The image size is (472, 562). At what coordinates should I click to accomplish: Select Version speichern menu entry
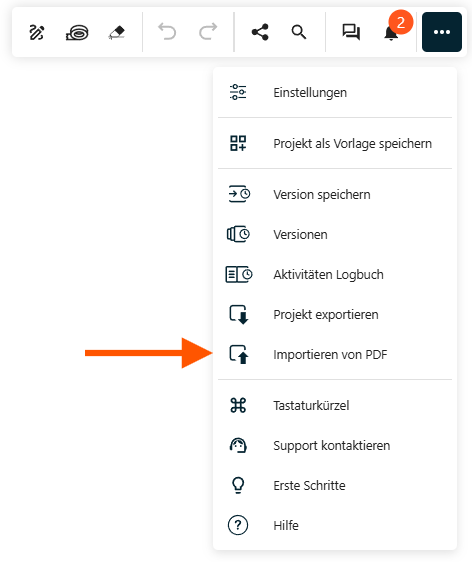(x=335, y=195)
